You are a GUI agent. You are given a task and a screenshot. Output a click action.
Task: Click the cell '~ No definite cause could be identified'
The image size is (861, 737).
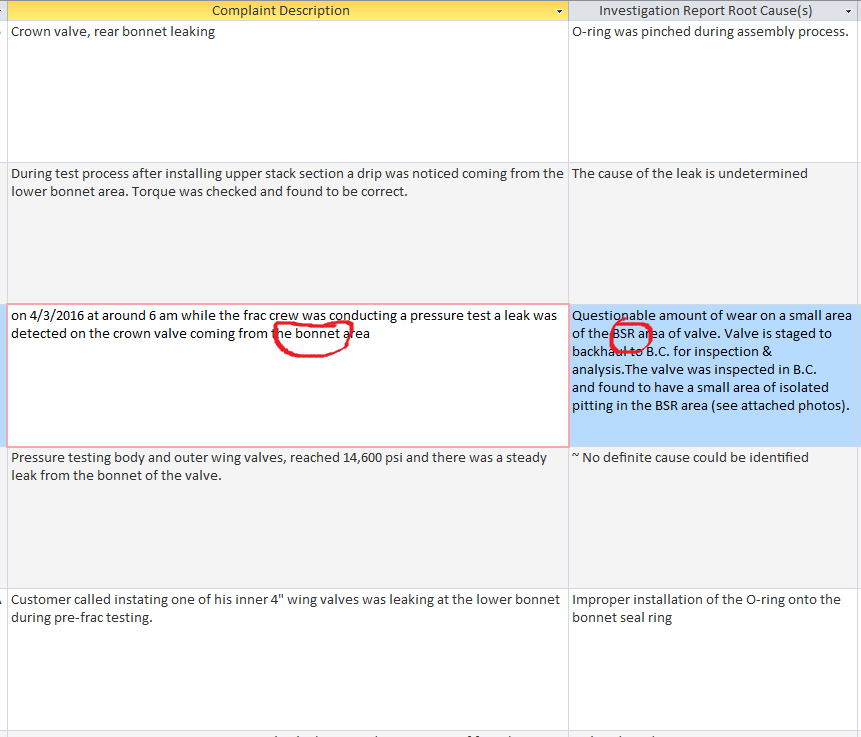[x=714, y=517]
